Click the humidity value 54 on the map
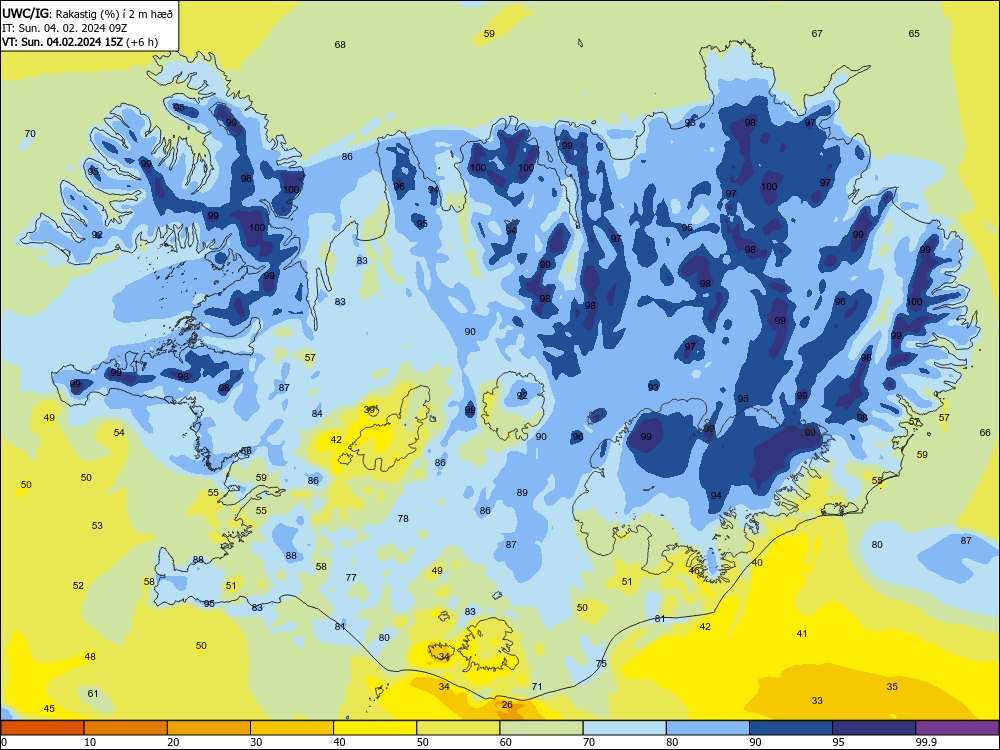The image size is (1000, 750). (x=119, y=433)
